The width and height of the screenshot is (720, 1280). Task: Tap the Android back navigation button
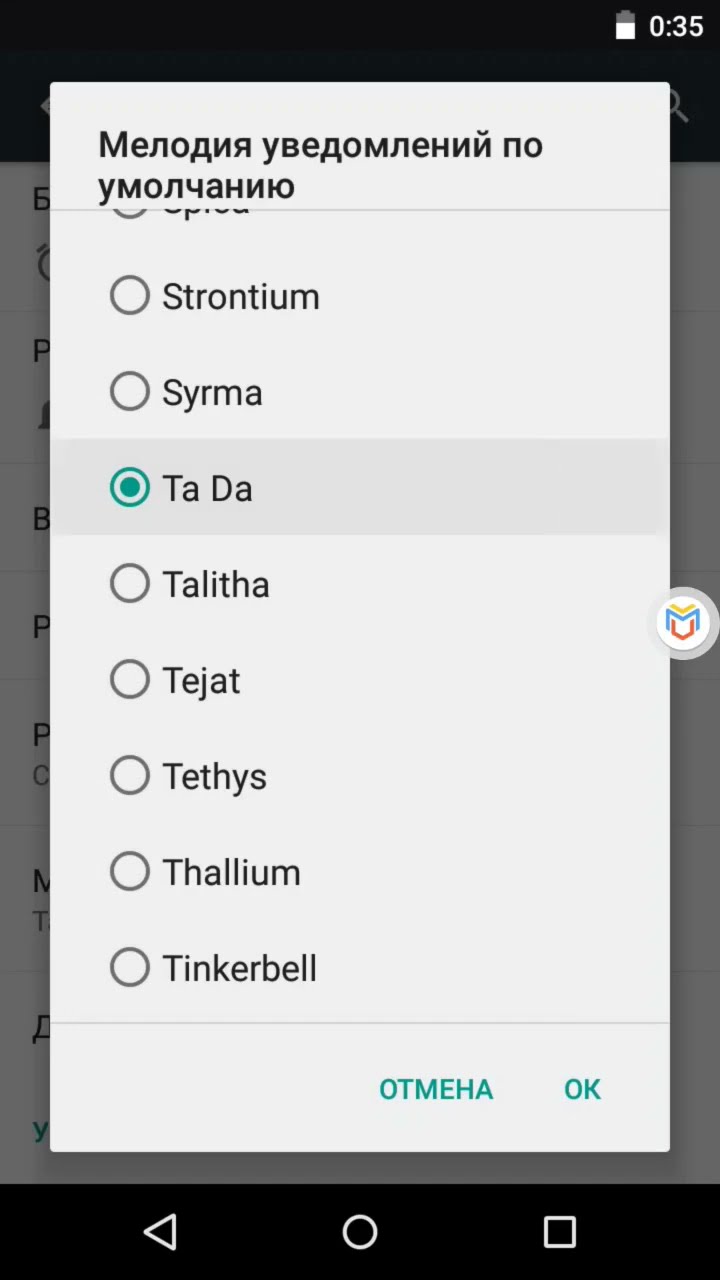tap(160, 1232)
